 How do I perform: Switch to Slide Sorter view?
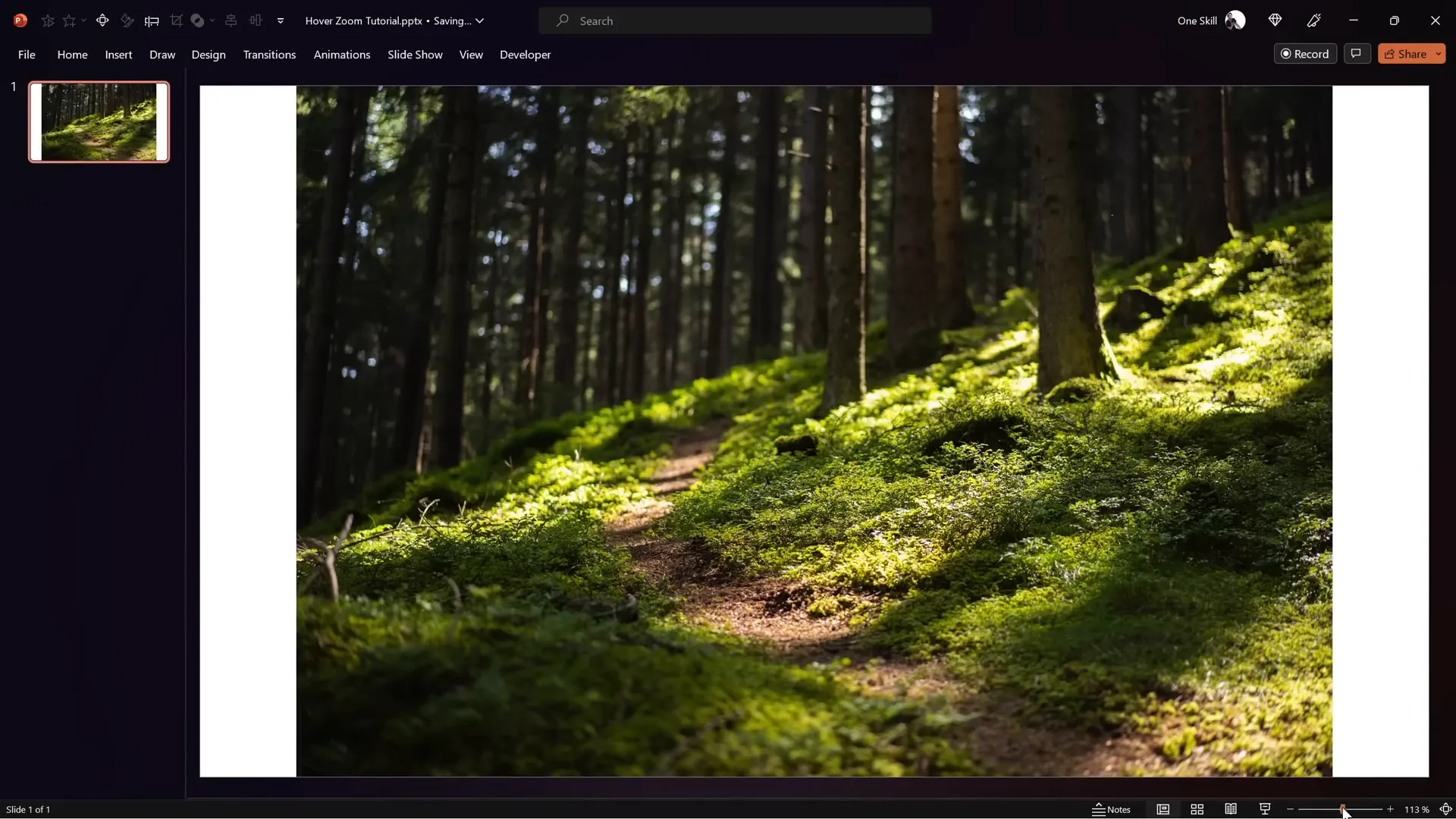click(x=1197, y=809)
